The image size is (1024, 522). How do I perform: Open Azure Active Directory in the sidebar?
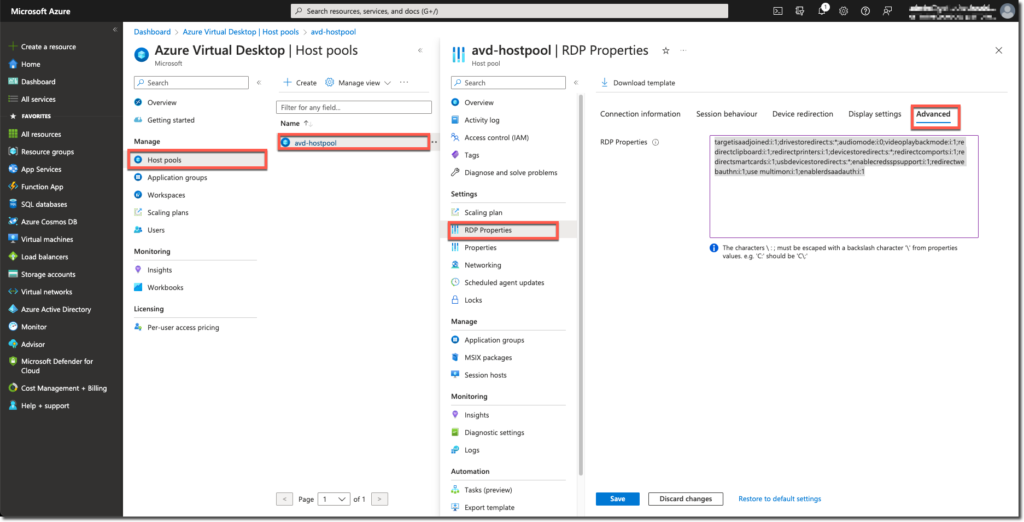coord(56,309)
